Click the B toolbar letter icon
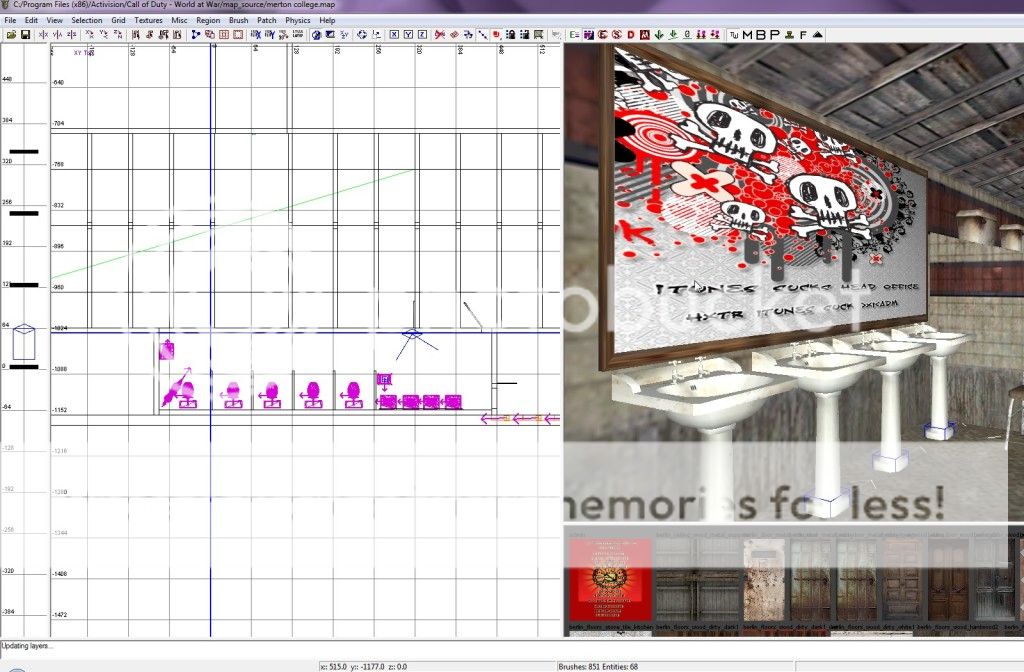 click(760, 34)
